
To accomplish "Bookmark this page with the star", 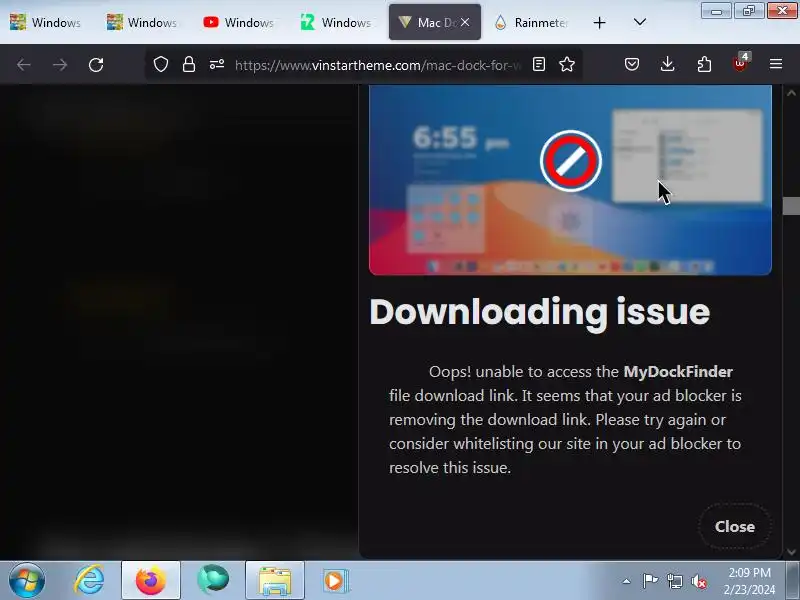I will 567,64.
